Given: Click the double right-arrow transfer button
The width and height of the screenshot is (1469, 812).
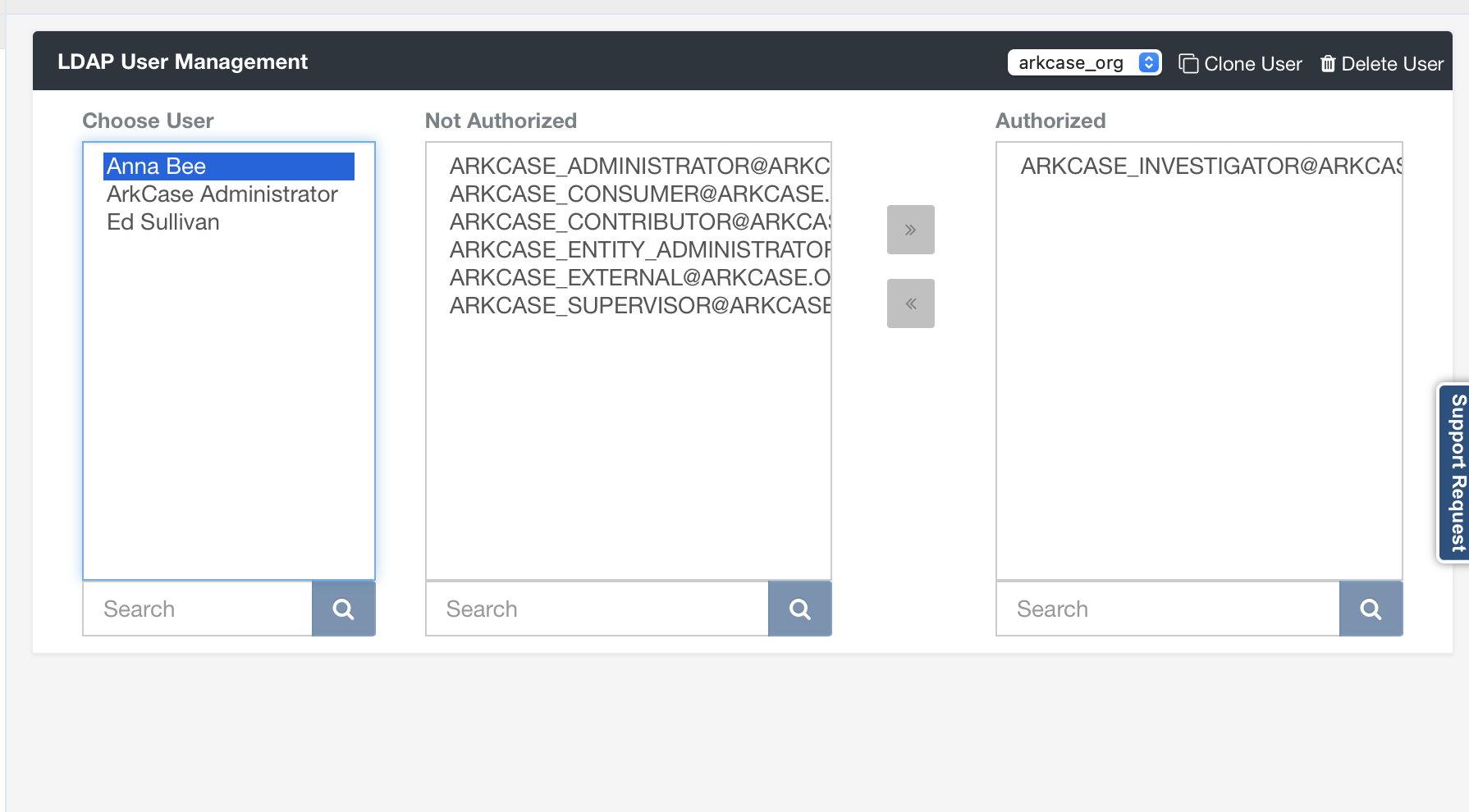Looking at the screenshot, I should click(x=910, y=230).
